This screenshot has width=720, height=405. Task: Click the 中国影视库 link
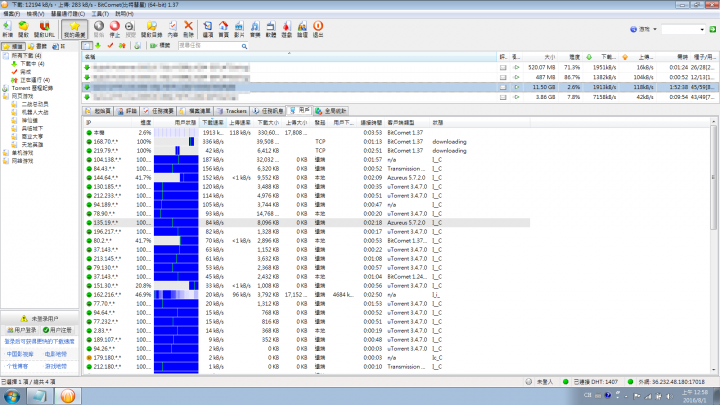(20, 353)
